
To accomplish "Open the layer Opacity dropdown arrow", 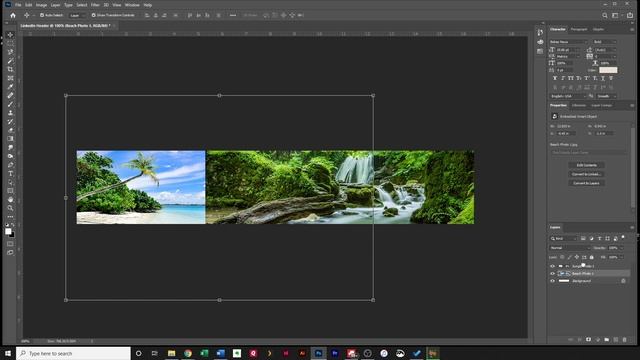I will click(x=621, y=248).
